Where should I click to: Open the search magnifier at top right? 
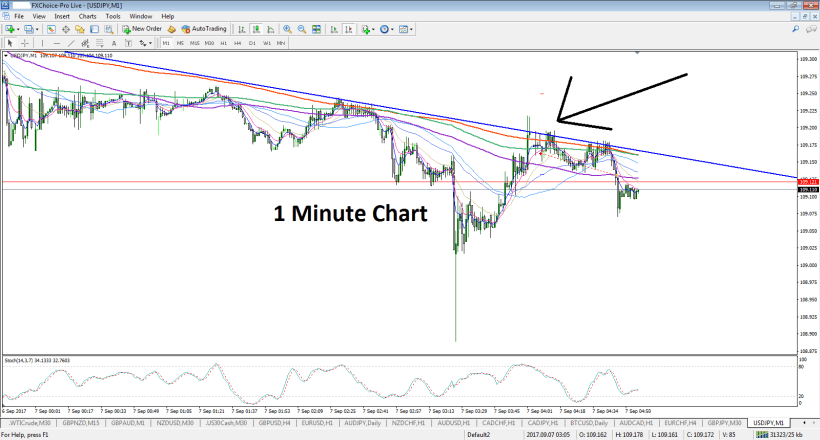[x=795, y=29]
